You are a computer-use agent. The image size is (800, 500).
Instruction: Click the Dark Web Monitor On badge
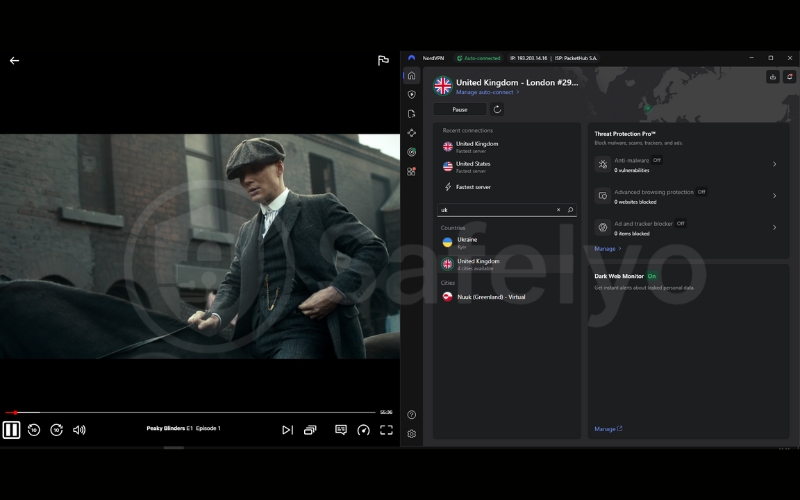[x=652, y=276]
